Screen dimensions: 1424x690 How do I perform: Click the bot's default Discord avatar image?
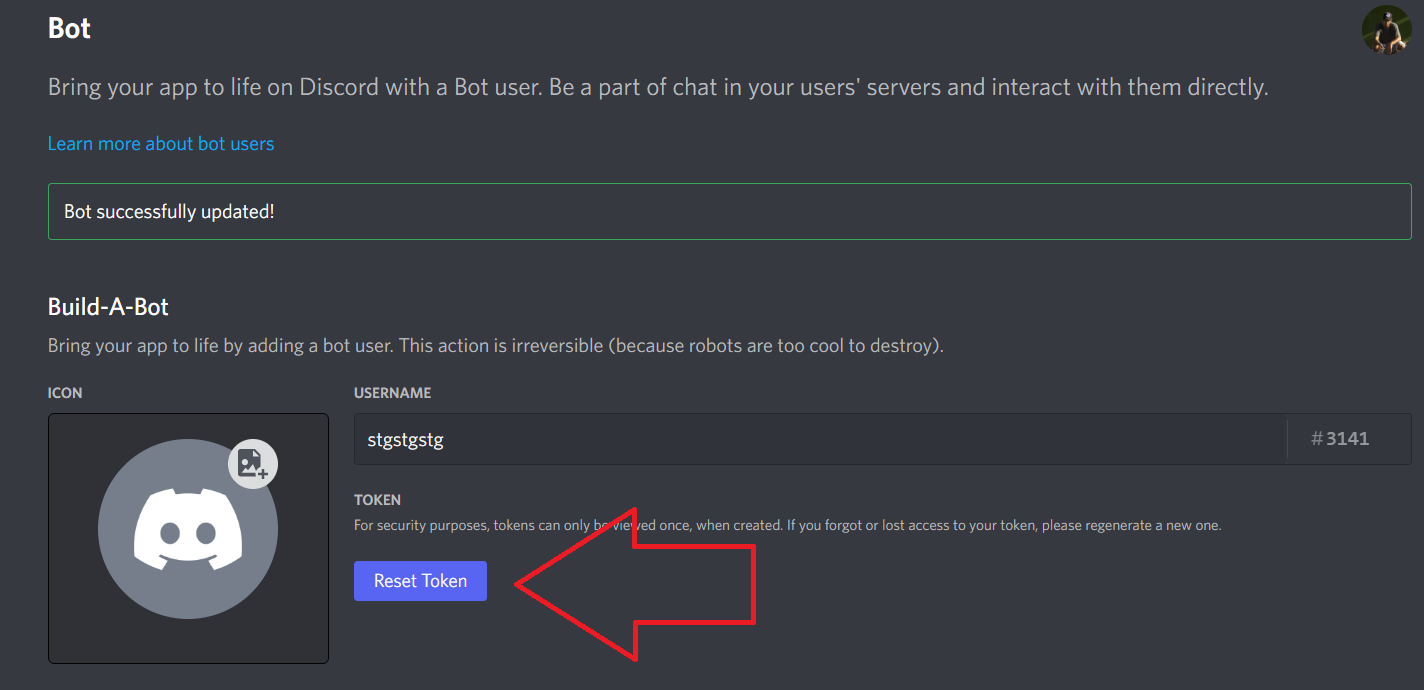point(188,529)
